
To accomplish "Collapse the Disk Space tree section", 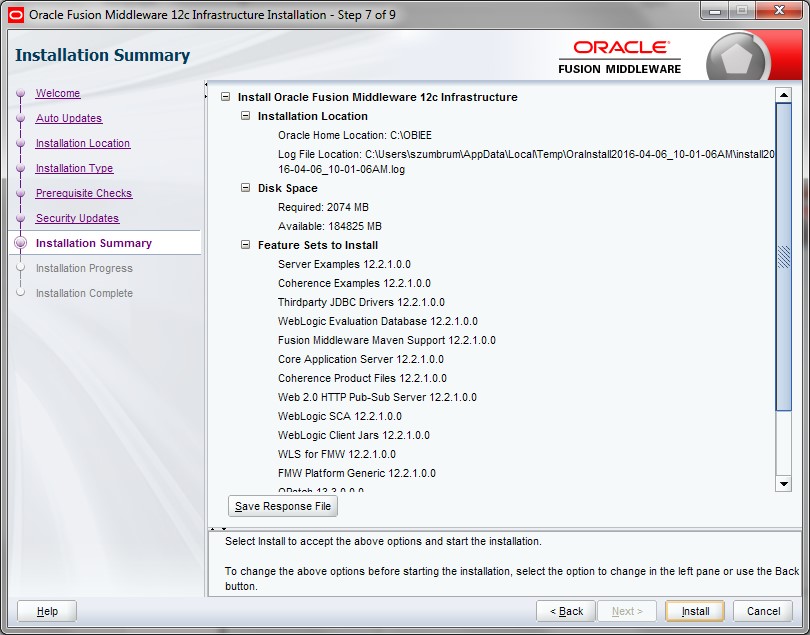I will point(246,188).
